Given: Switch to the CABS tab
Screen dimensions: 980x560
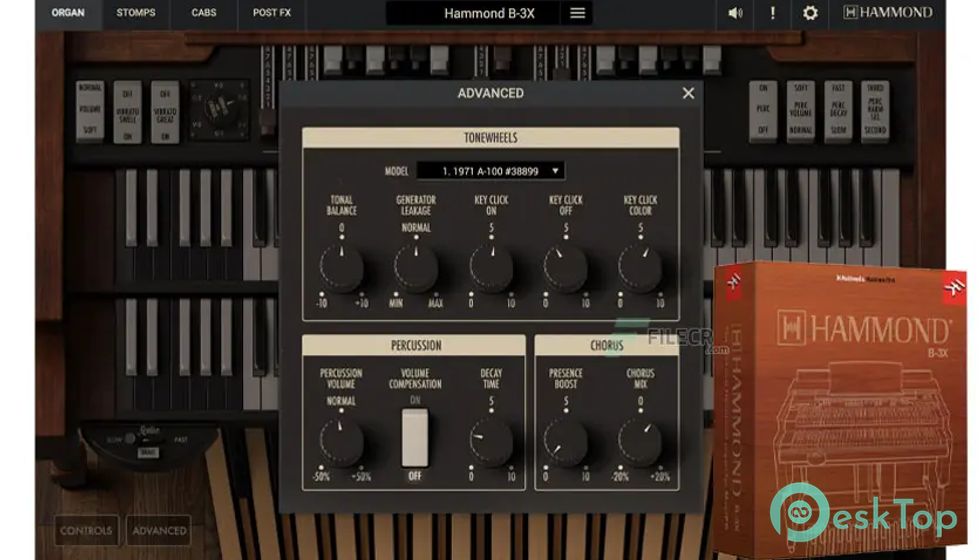Looking at the screenshot, I should coord(204,12).
